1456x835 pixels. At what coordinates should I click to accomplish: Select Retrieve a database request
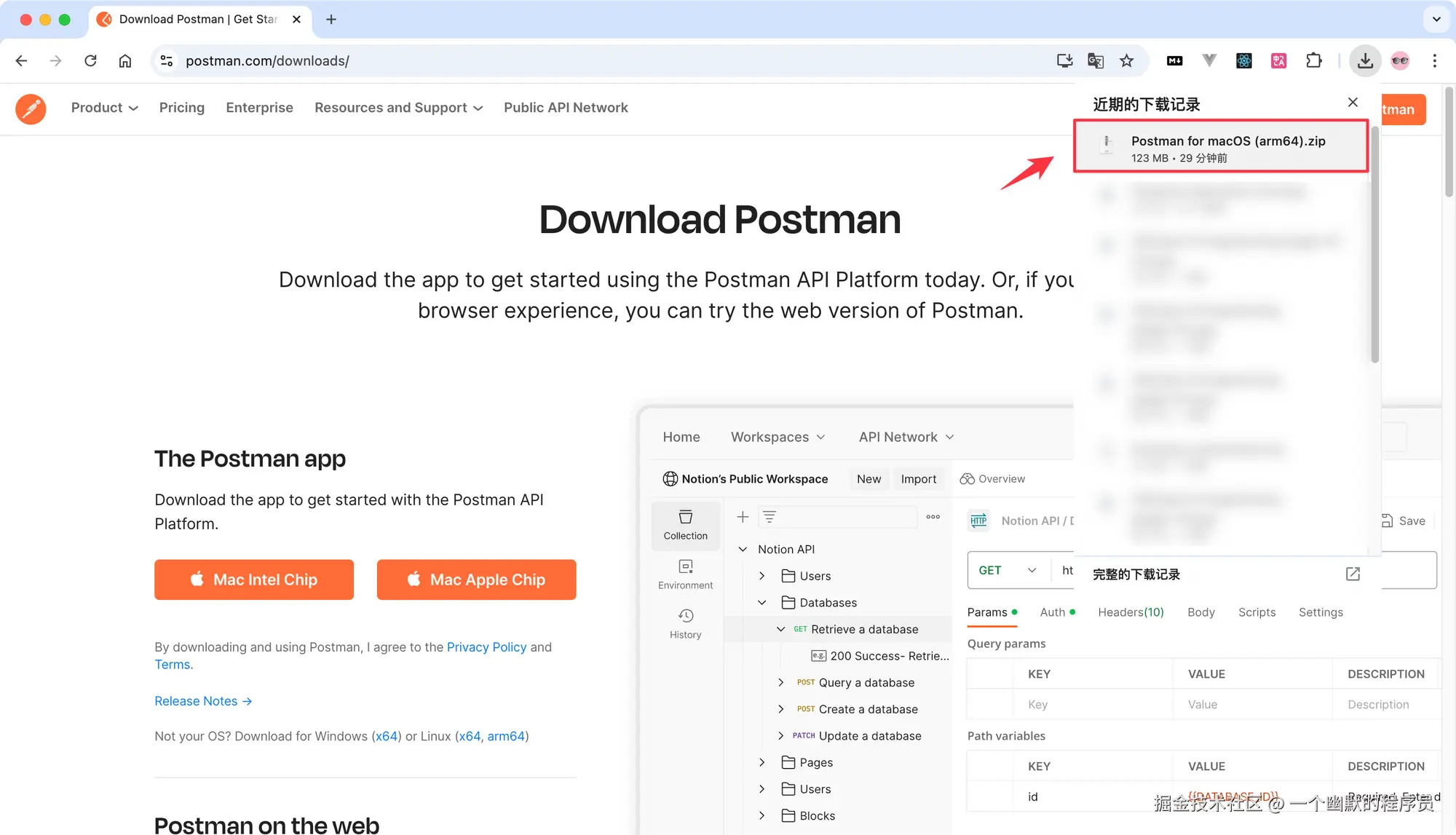(x=864, y=630)
